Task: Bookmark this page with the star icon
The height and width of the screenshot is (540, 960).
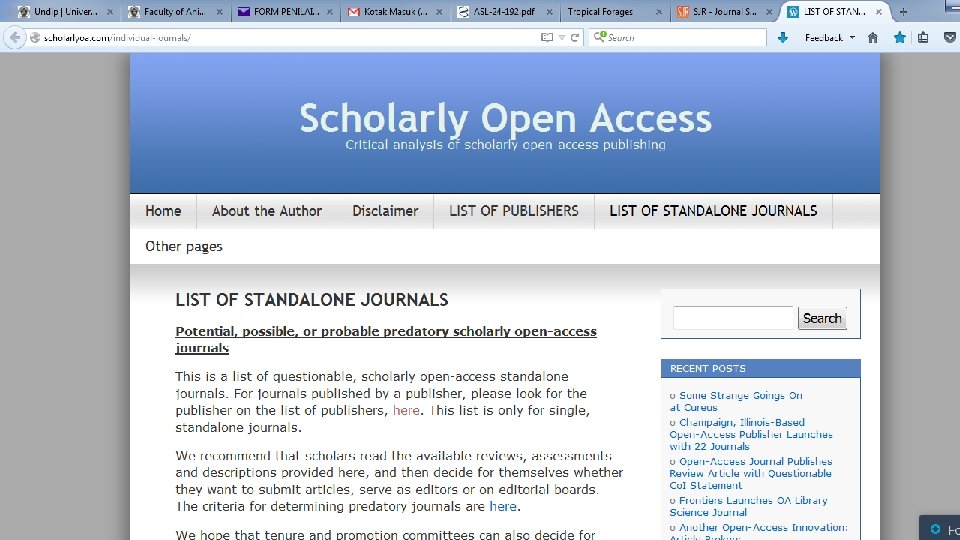Action: [x=899, y=38]
